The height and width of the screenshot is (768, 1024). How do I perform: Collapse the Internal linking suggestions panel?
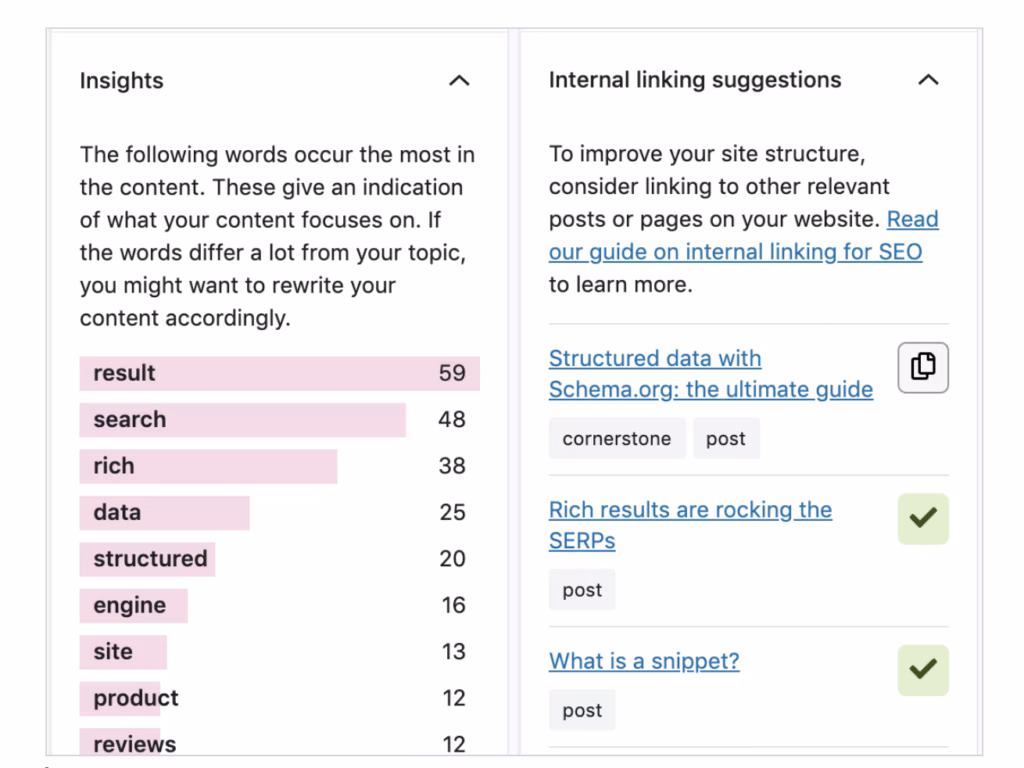pyautogui.click(x=928, y=80)
